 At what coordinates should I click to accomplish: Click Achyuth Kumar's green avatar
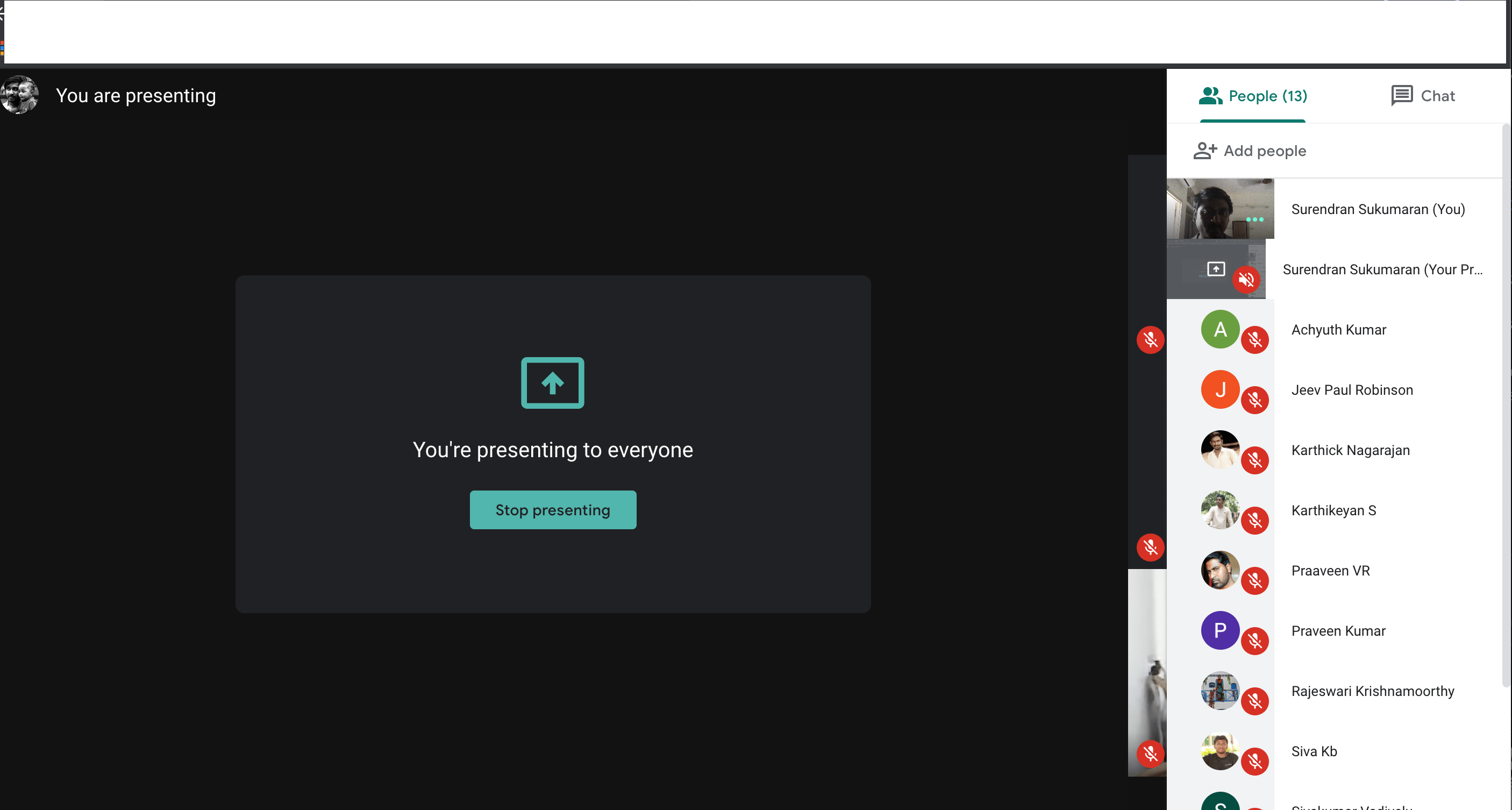click(x=1219, y=329)
